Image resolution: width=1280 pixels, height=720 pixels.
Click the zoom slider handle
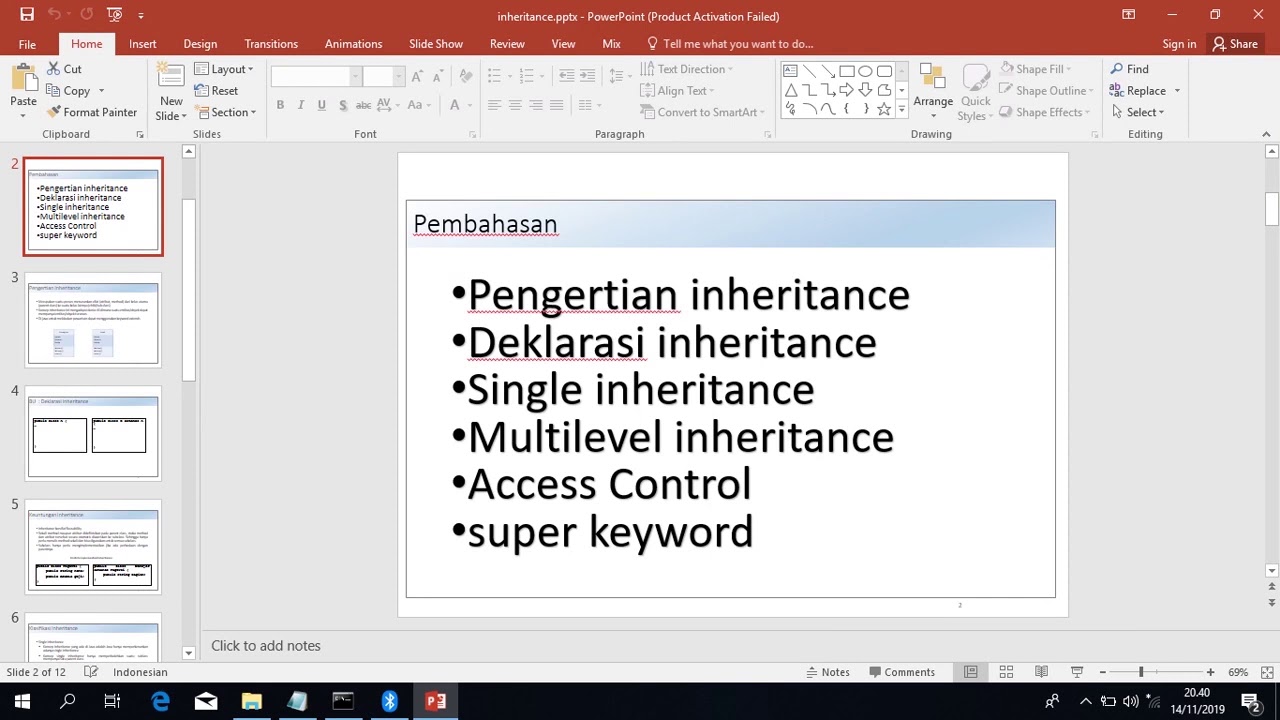(1141, 672)
